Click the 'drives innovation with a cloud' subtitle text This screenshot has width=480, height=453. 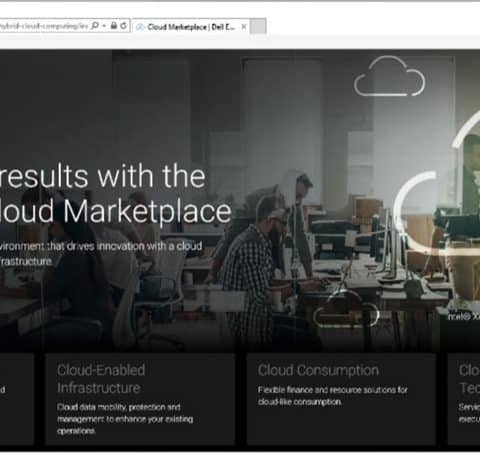[x=134, y=246]
